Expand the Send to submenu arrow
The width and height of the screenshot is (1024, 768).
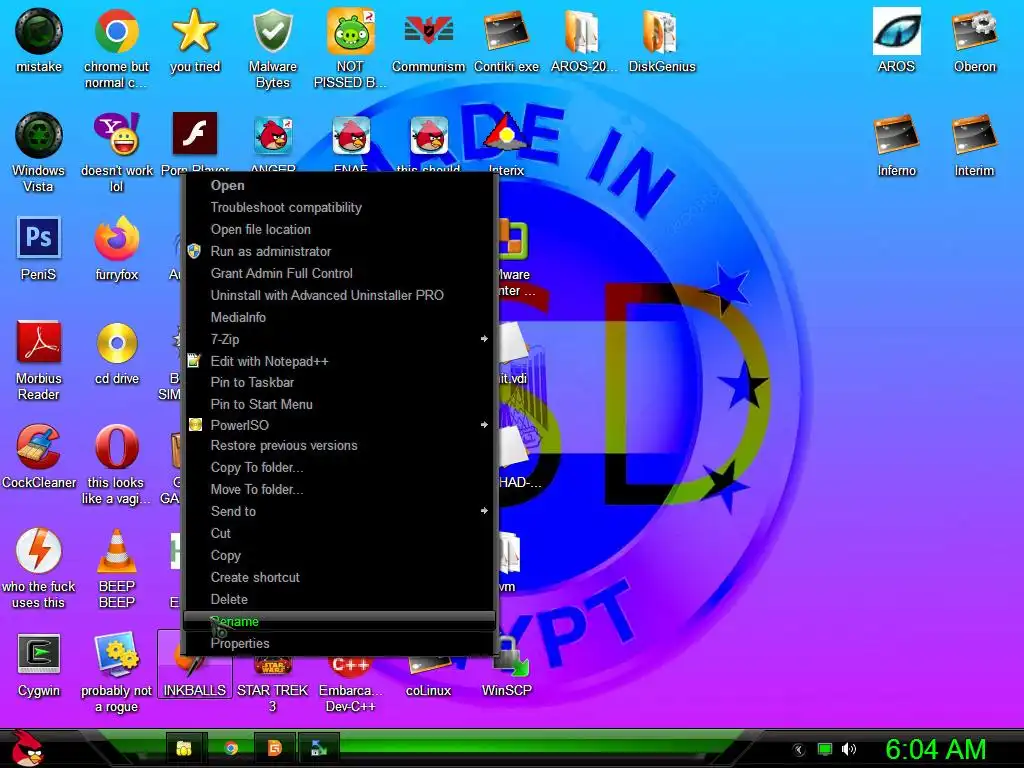tap(484, 511)
